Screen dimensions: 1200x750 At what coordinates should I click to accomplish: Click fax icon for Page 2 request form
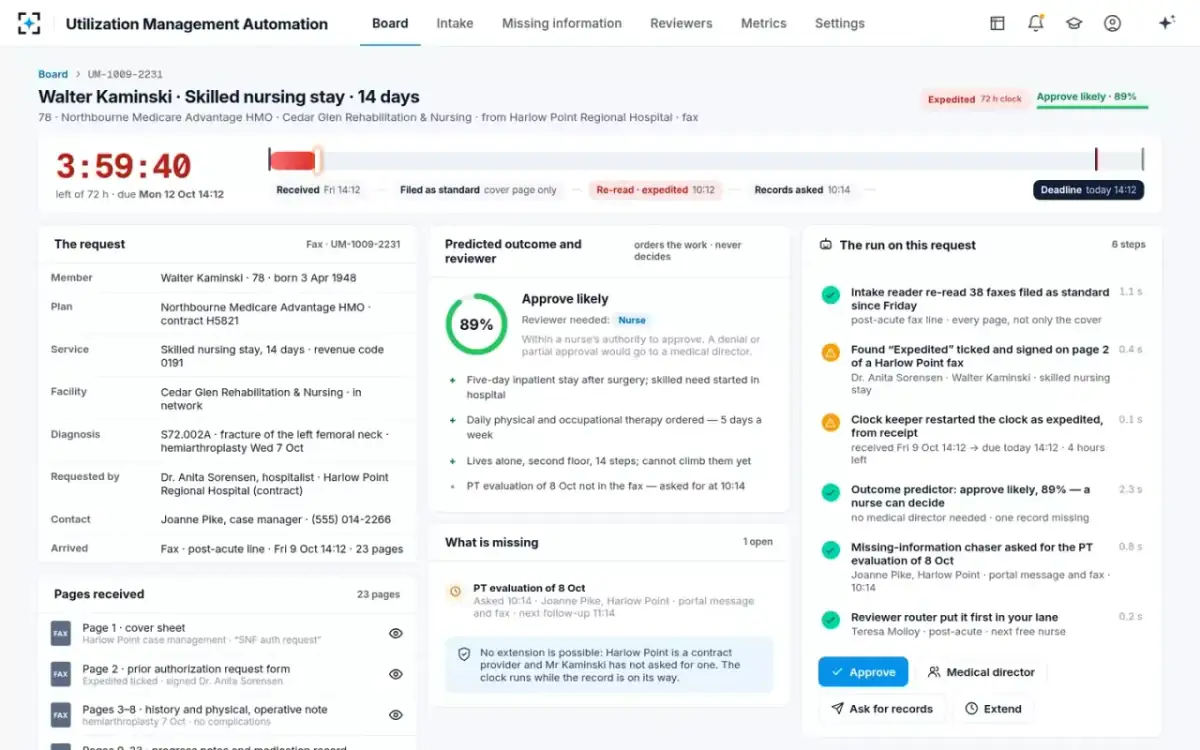click(61, 674)
